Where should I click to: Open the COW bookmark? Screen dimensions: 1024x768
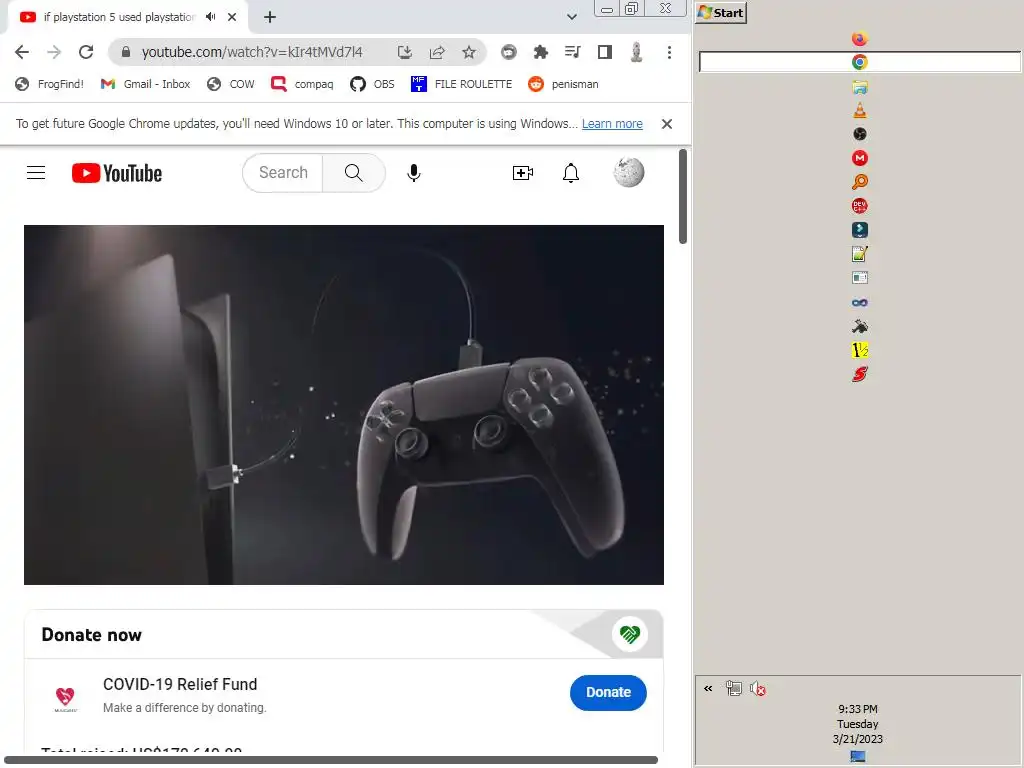coord(231,84)
